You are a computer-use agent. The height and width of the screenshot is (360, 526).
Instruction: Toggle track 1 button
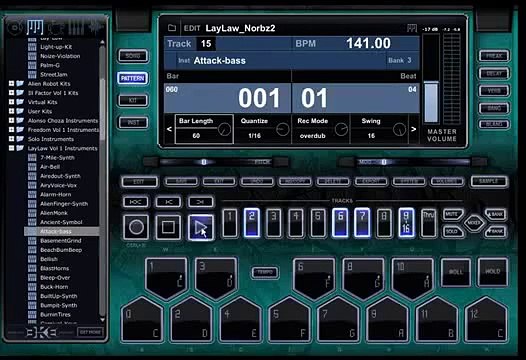(230, 222)
